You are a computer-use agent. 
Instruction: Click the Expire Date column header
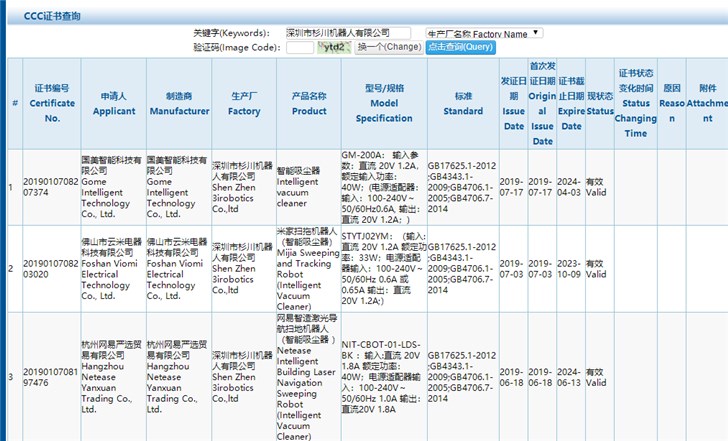coord(571,103)
